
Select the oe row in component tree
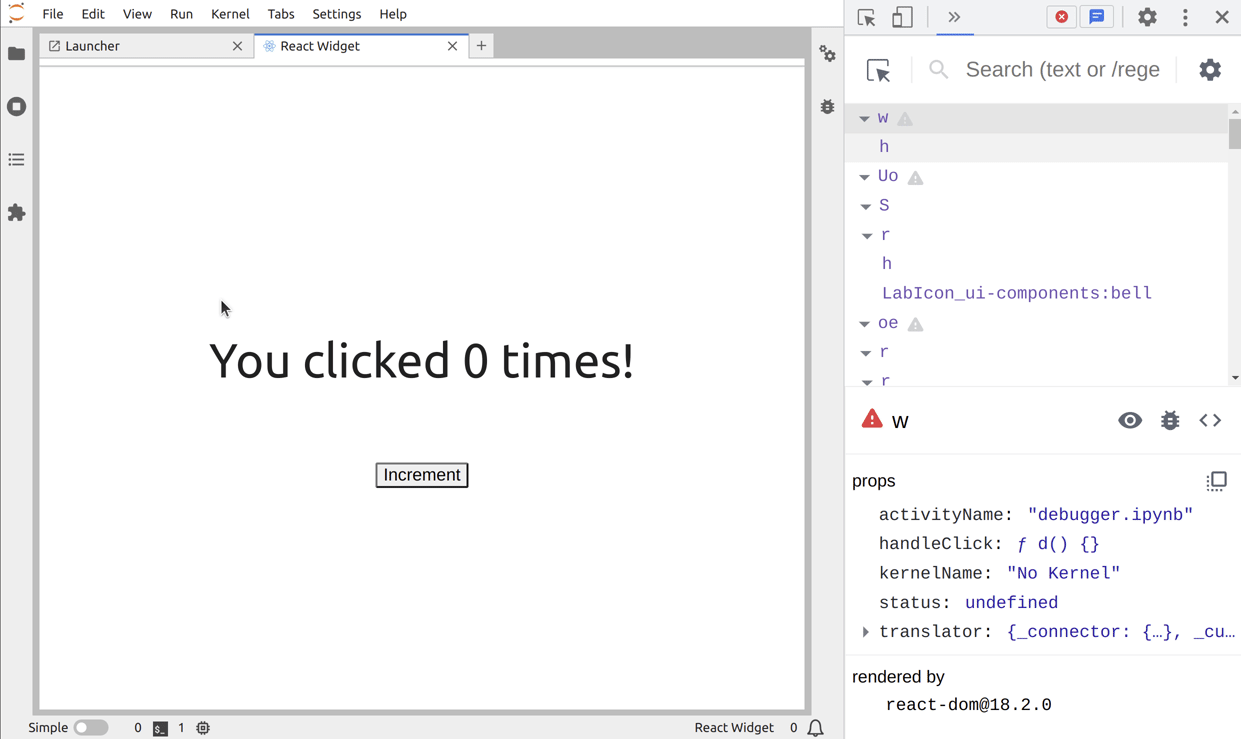[x=1036, y=323]
